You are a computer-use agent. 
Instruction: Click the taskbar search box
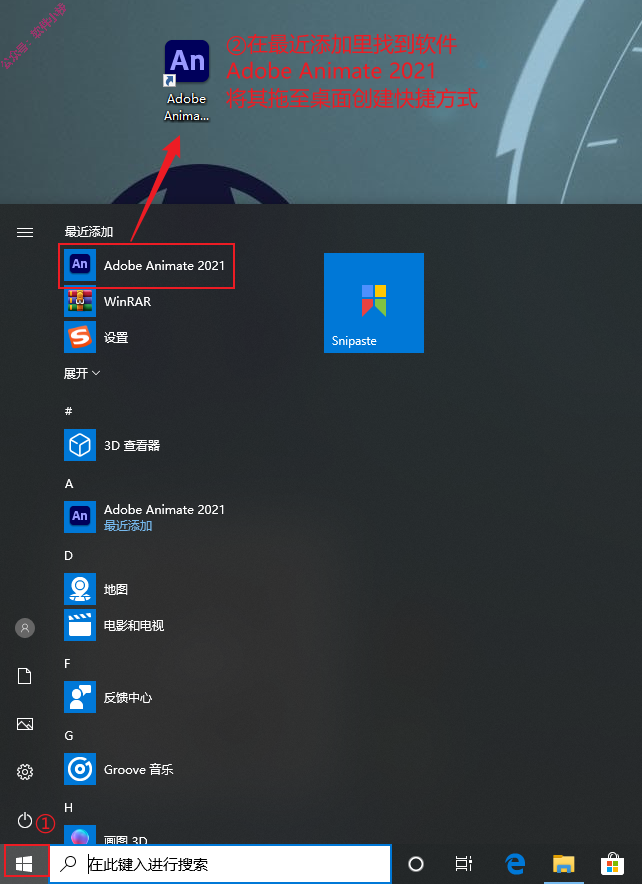[x=220, y=863]
